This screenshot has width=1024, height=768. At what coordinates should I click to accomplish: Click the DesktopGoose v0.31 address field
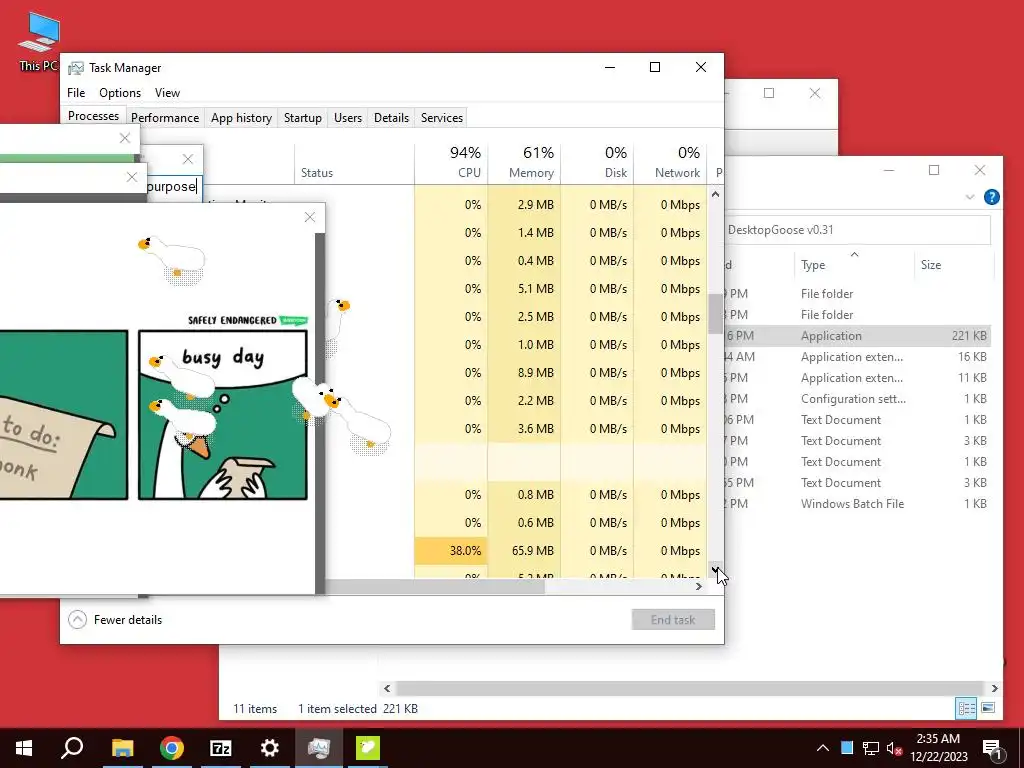[857, 230]
